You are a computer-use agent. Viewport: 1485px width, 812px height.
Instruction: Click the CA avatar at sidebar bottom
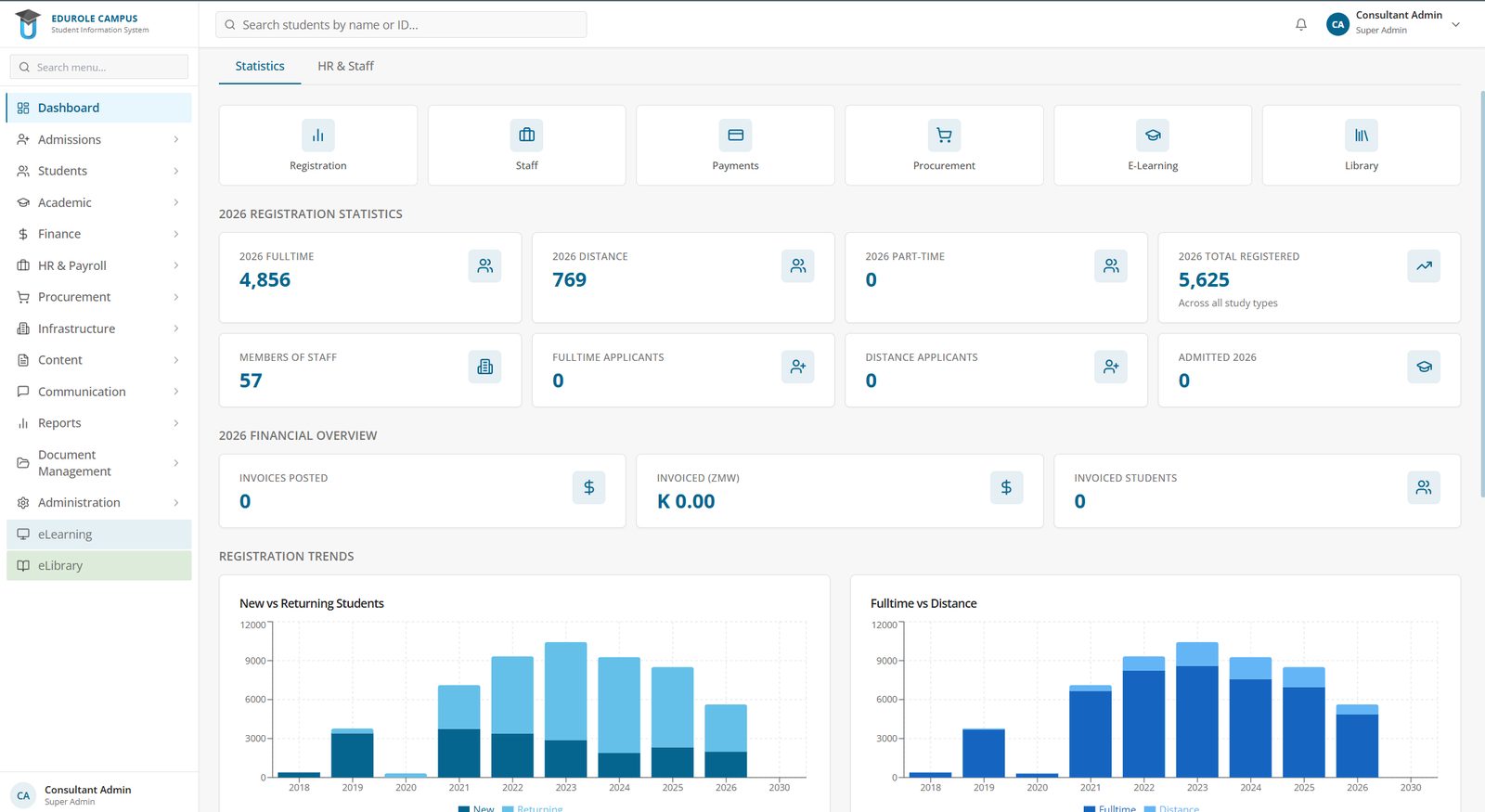click(23, 795)
